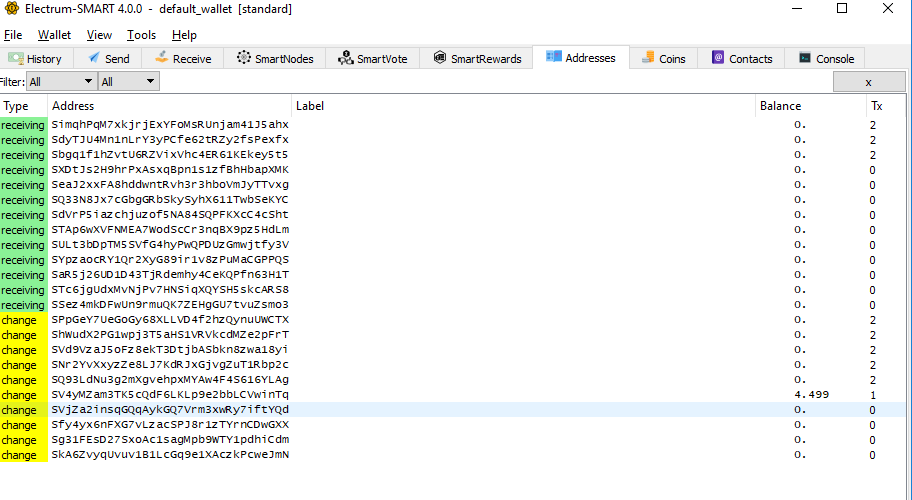Sort by the Balance column header
The width and height of the screenshot is (912, 500).
tap(811, 106)
